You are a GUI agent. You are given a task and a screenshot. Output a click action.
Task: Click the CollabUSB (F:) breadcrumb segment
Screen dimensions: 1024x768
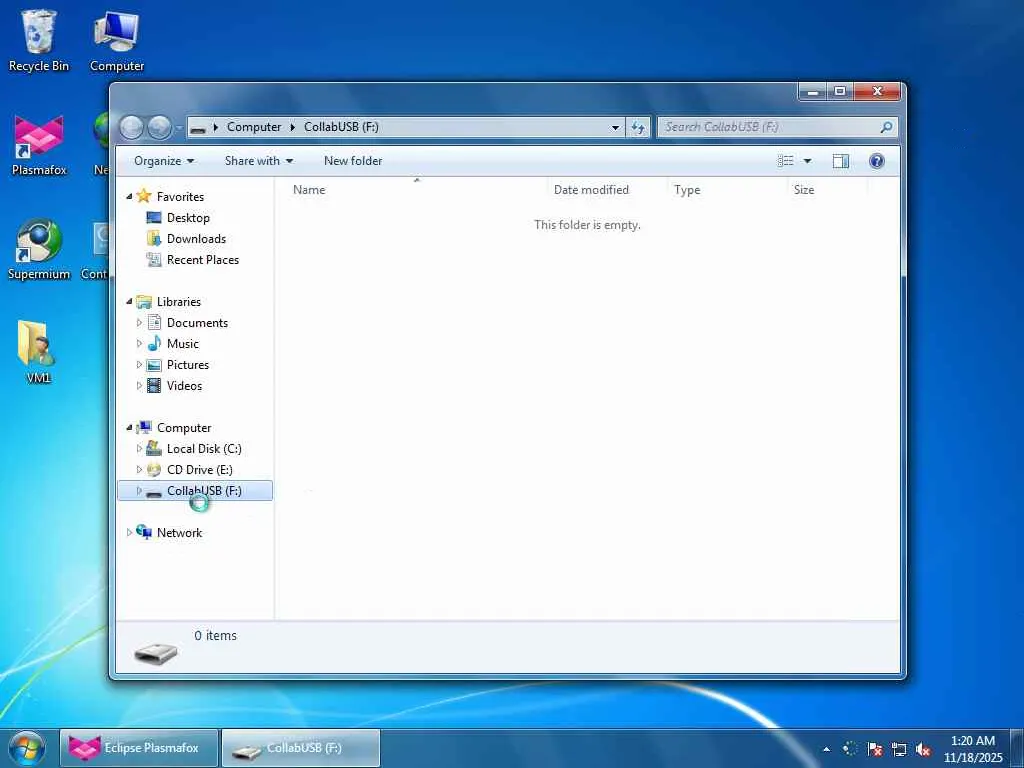(x=341, y=127)
